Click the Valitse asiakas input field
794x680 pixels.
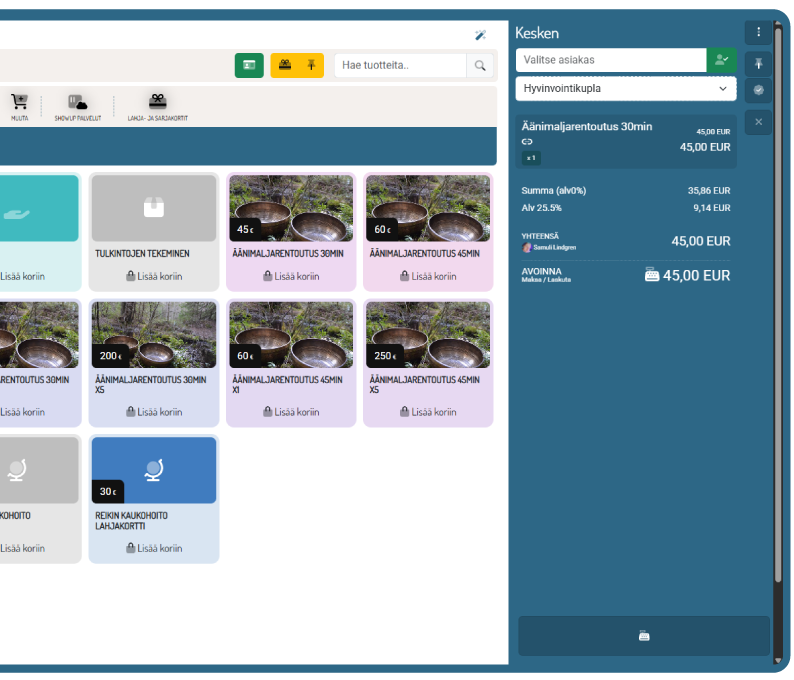610,60
